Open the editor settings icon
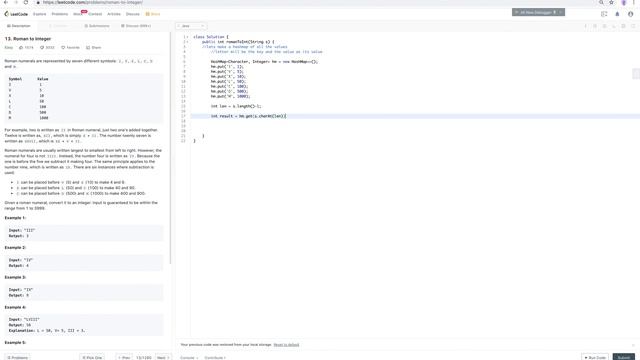Viewport: 640px width, 360px height. [623, 26]
